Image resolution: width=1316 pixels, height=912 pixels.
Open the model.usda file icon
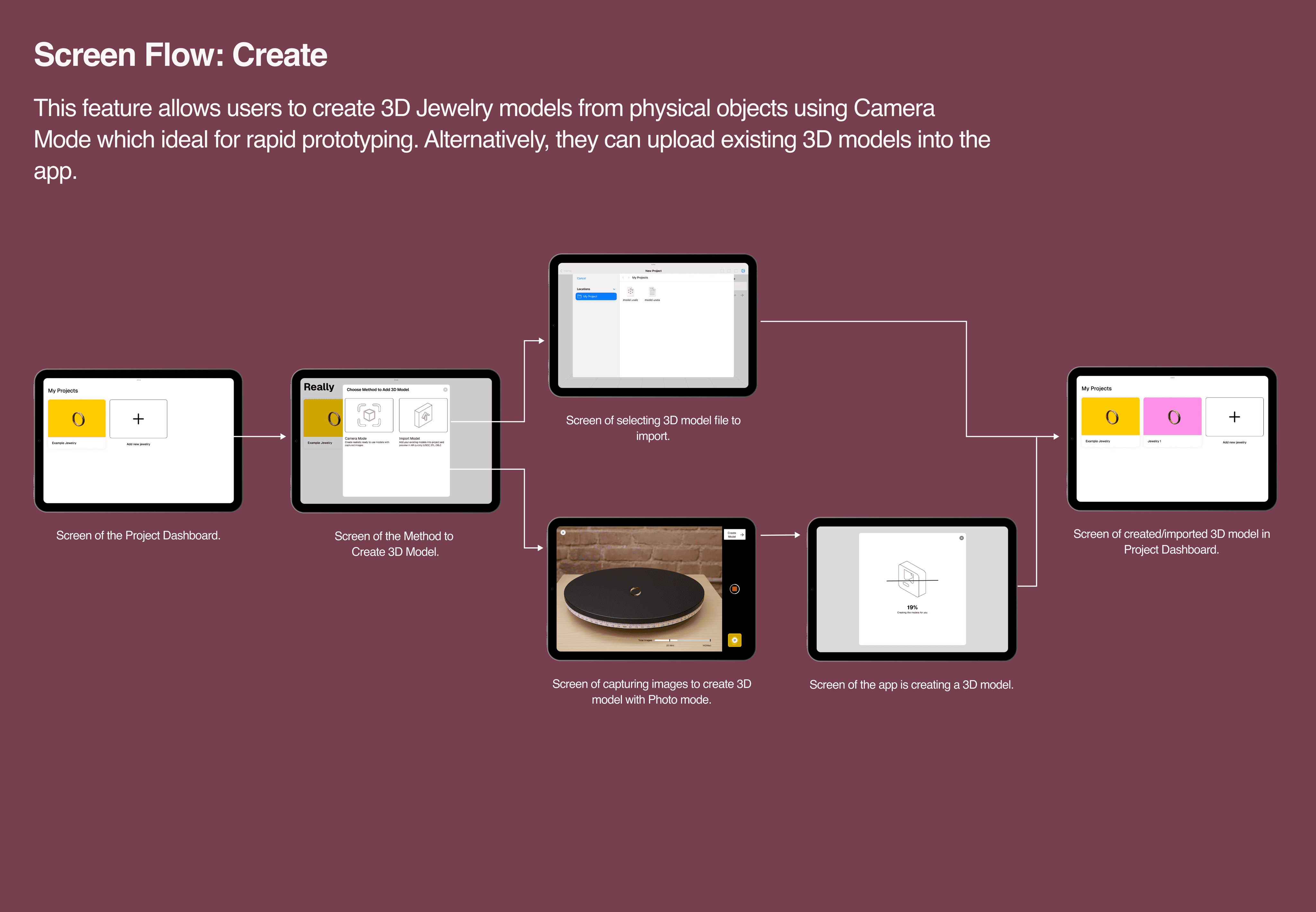pyautogui.click(x=652, y=291)
